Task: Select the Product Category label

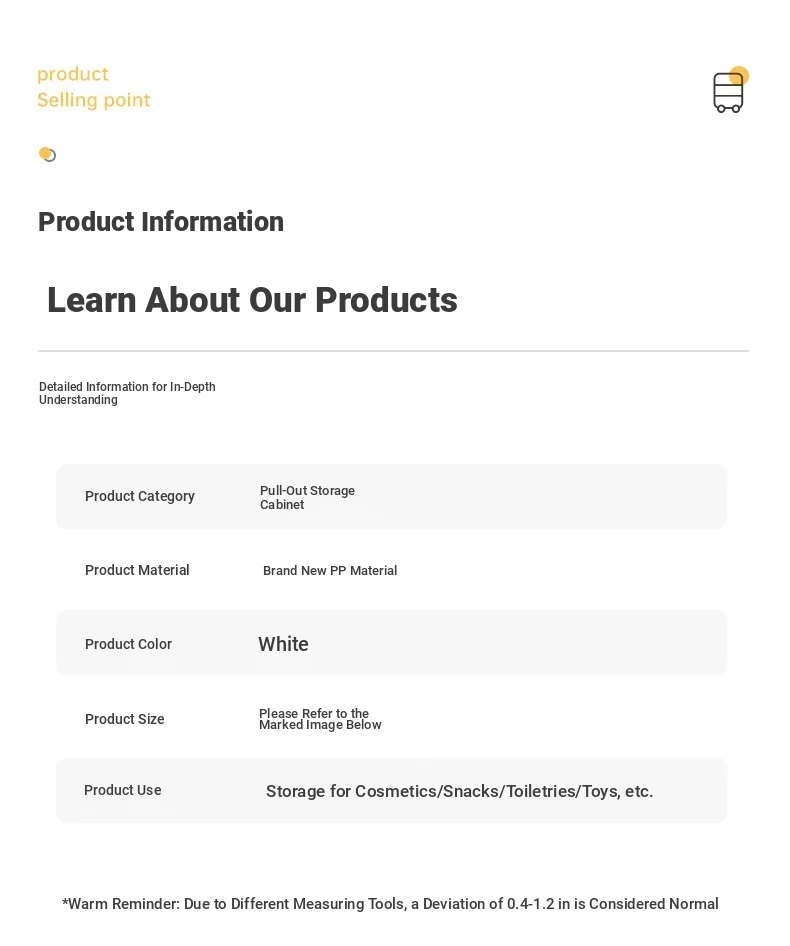Action: [x=139, y=496]
